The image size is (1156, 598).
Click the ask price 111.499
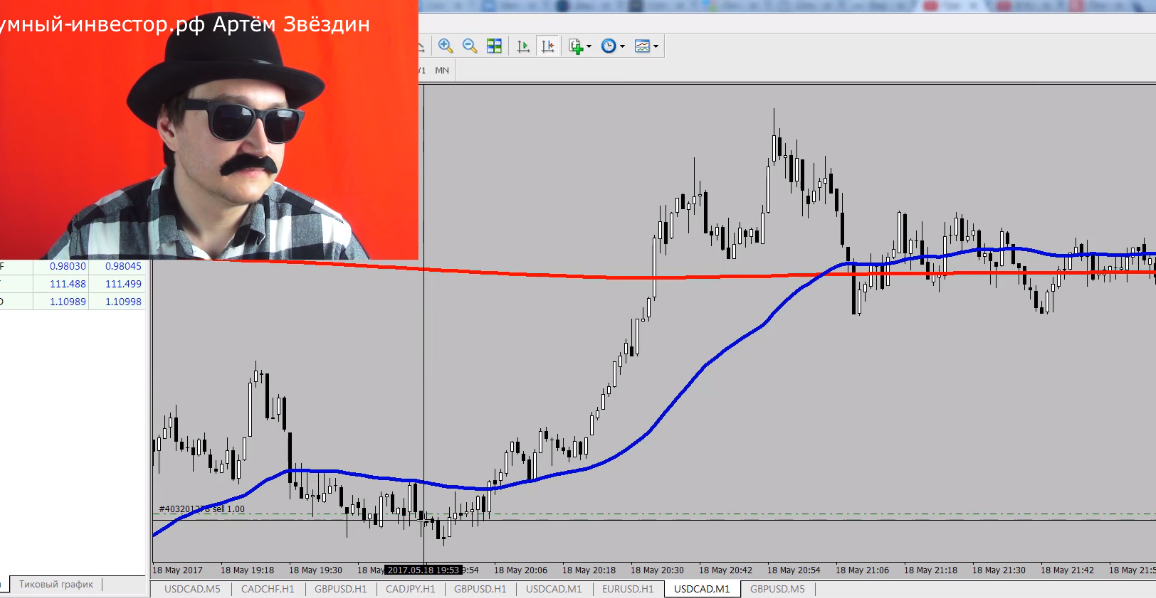tap(123, 284)
